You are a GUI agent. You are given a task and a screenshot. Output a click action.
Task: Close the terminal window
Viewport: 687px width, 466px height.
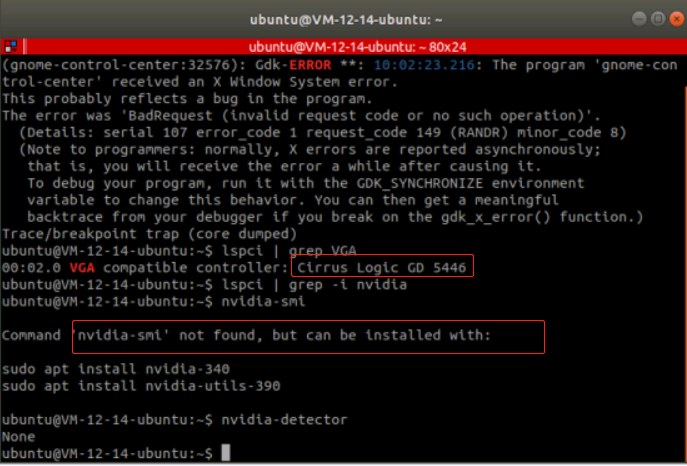pyautogui.click(x=676, y=19)
